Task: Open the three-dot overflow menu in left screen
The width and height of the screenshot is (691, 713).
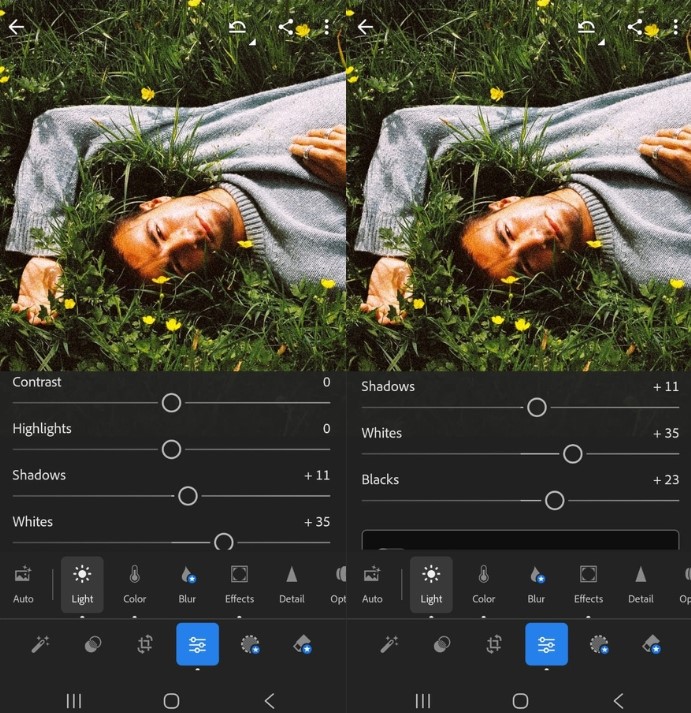Action: 327,27
